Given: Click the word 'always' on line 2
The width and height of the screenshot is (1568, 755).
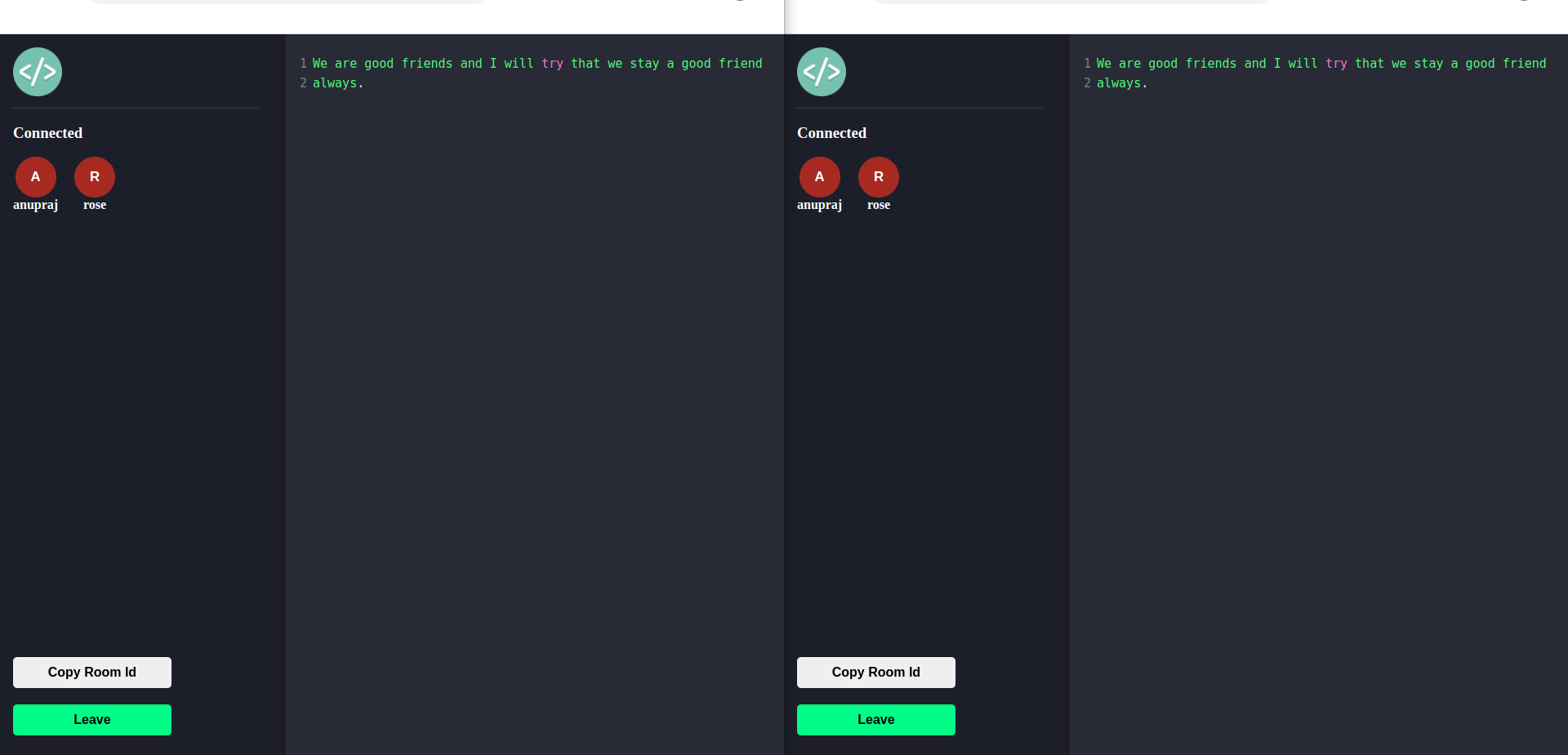Looking at the screenshot, I should click(x=335, y=82).
